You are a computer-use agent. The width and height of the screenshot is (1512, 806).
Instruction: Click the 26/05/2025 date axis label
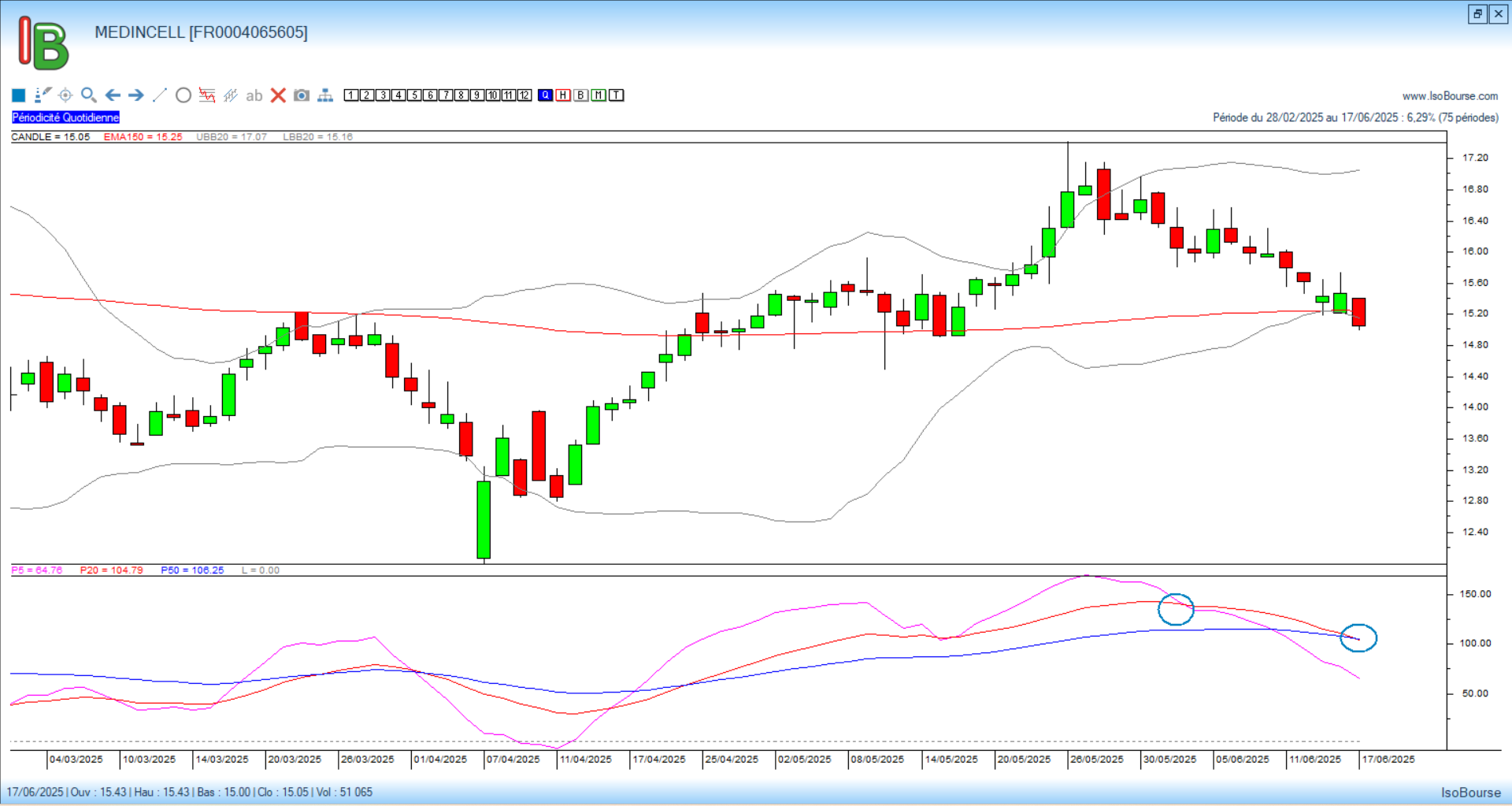[1096, 760]
